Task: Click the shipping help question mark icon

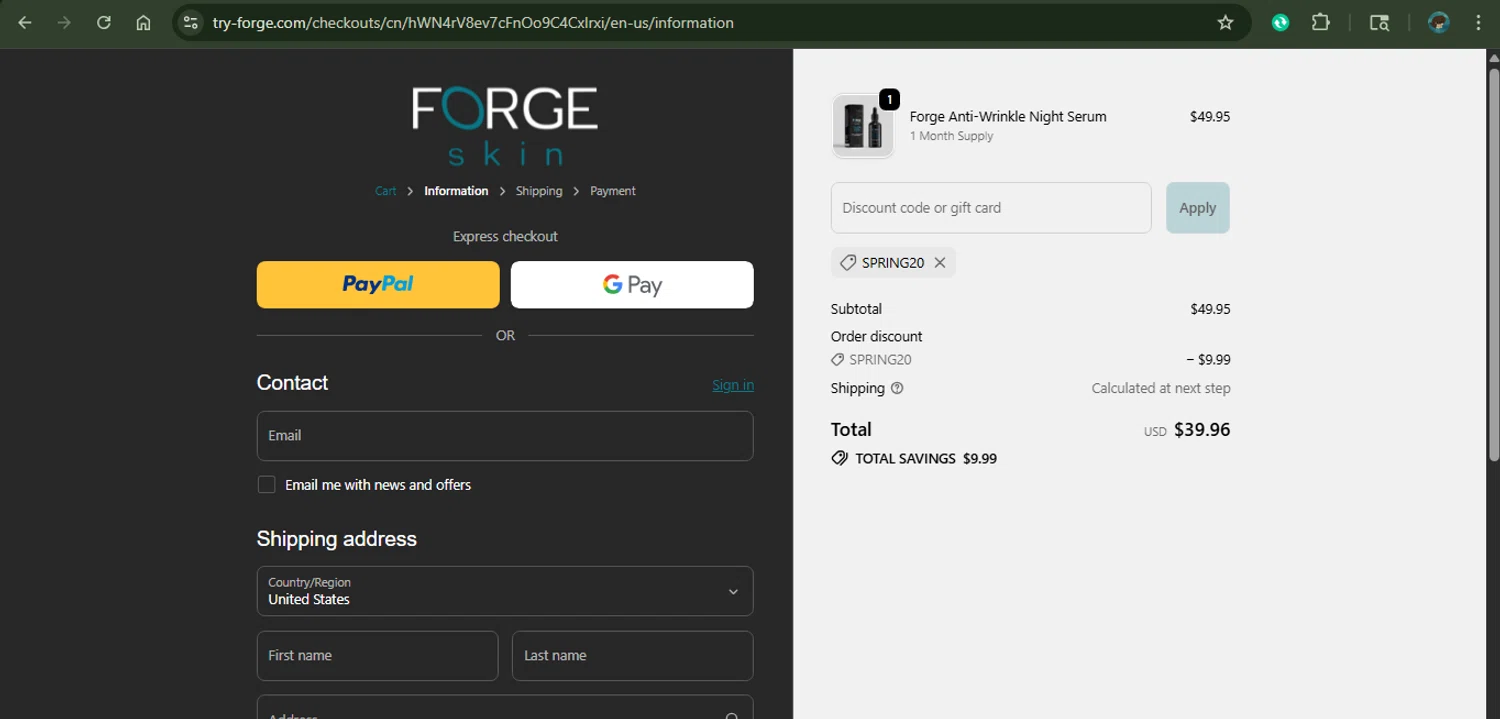Action: pyautogui.click(x=897, y=388)
